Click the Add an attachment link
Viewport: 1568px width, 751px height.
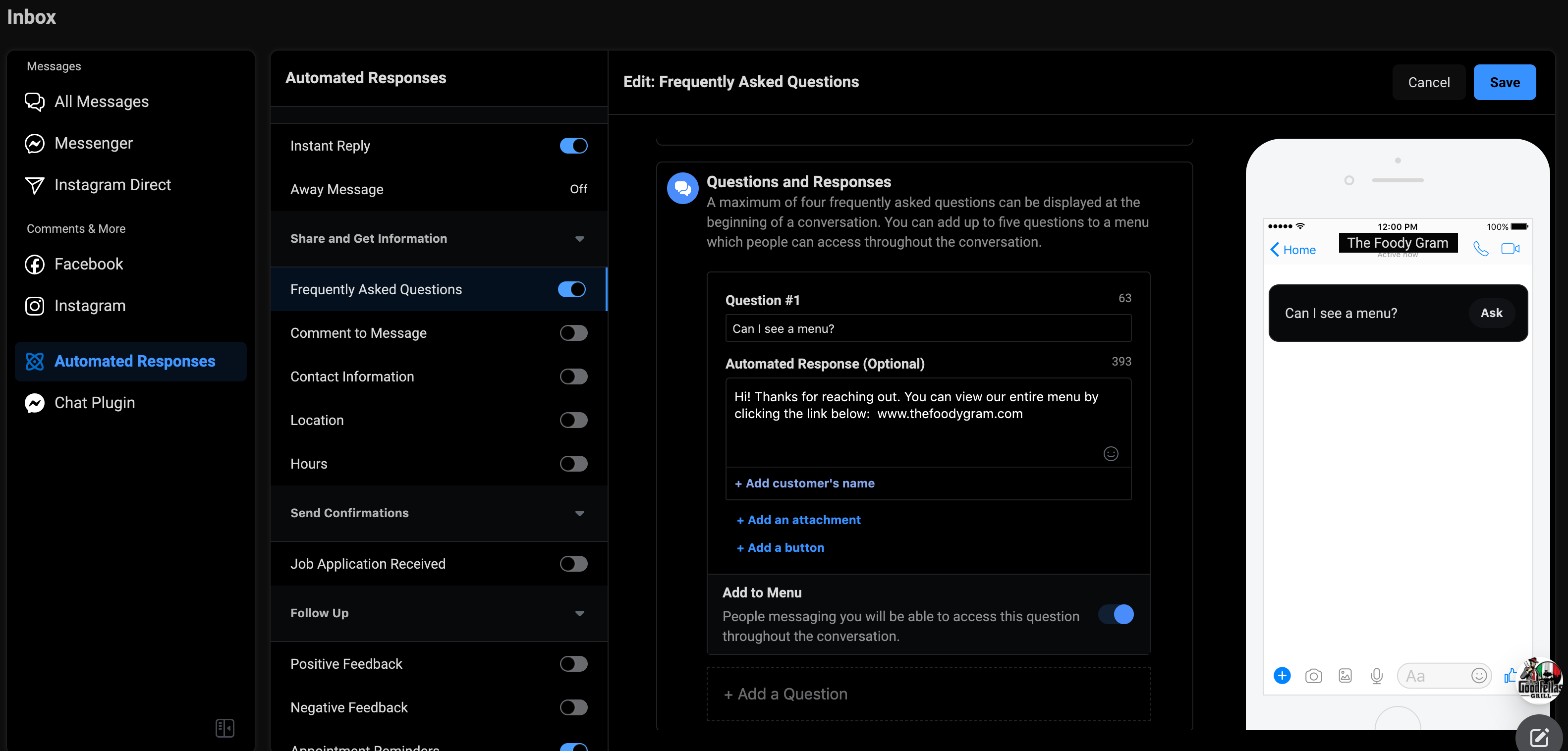click(x=798, y=520)
